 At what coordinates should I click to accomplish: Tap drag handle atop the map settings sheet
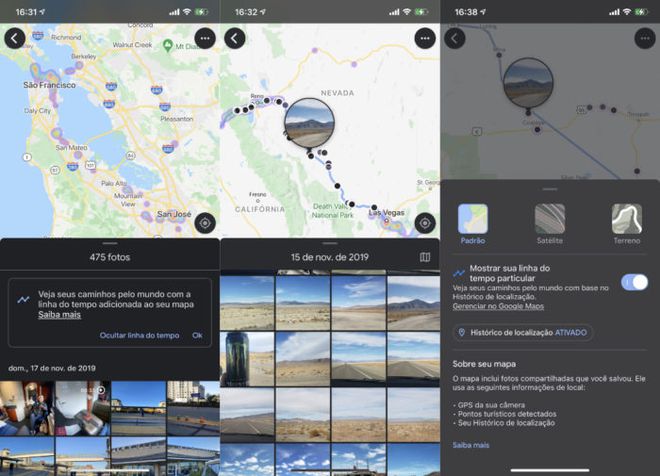pyautogui.click(x=550, y=189)
